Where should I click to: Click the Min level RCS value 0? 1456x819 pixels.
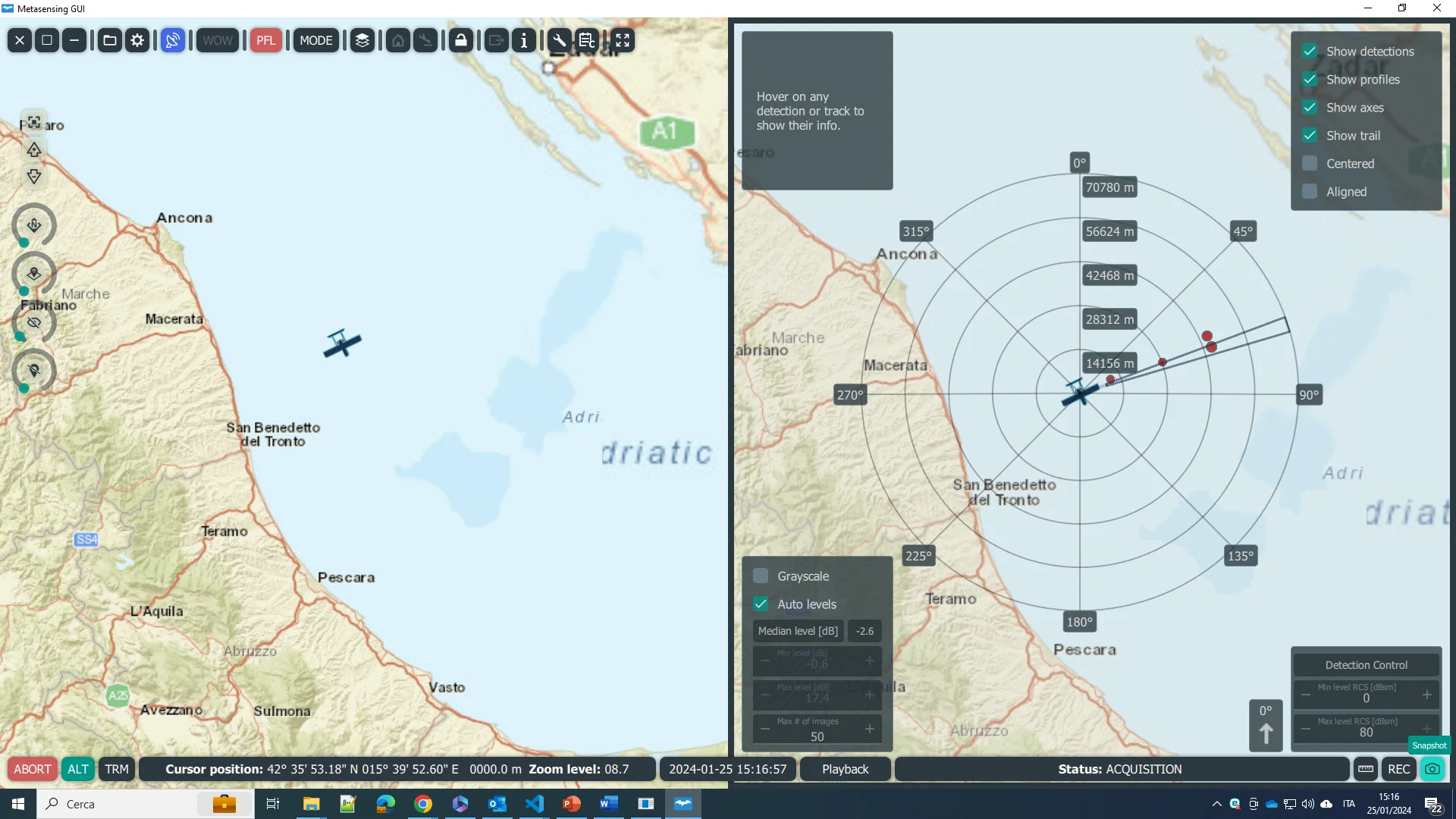tap(1366, 698)
